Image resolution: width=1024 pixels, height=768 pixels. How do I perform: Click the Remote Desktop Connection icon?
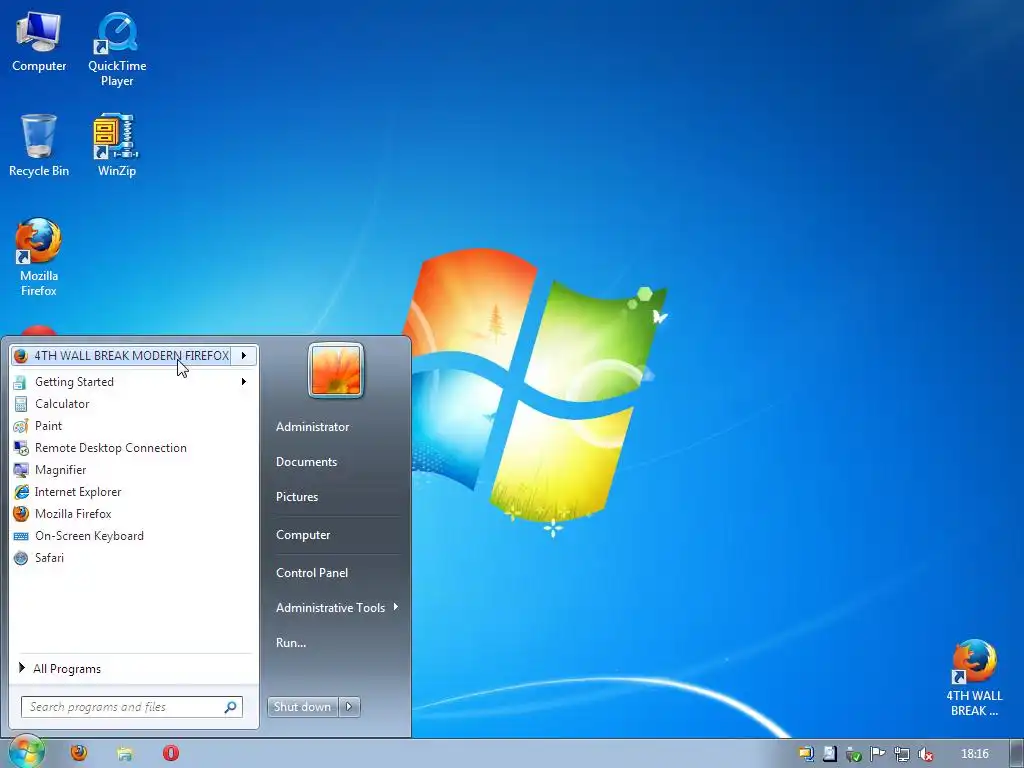tap(21, 448)
